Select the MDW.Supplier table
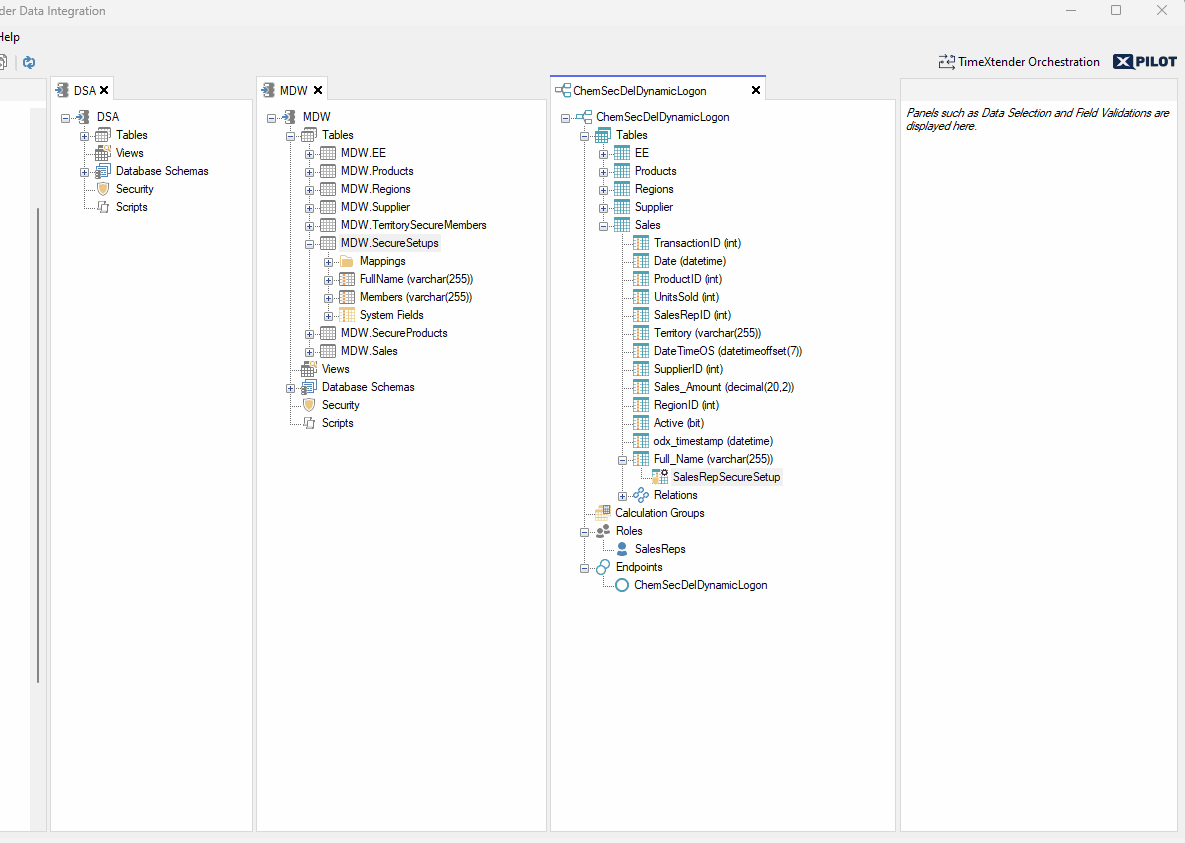 coord(375,207)
